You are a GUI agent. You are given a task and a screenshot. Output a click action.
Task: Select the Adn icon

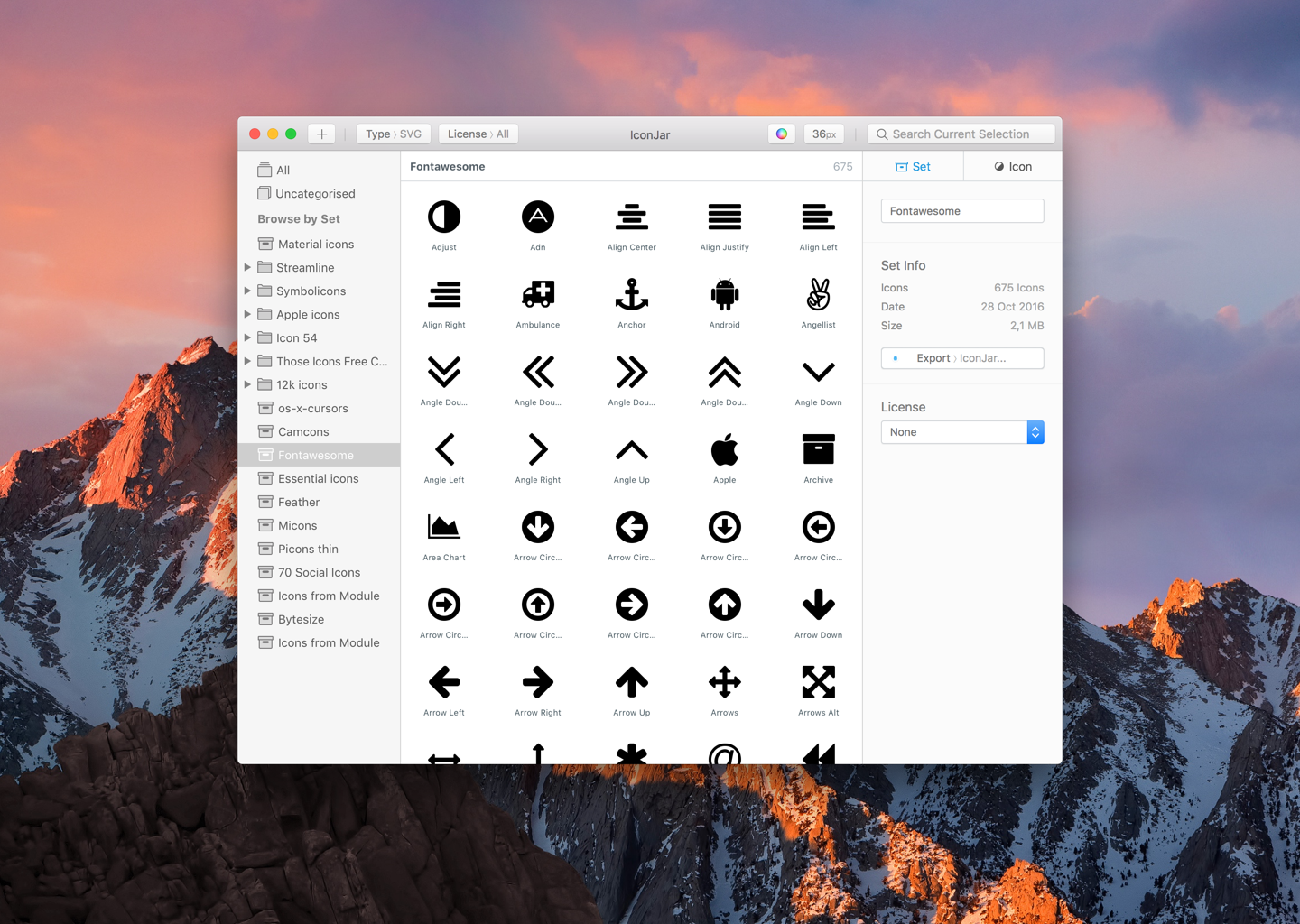(x=538, y=217)
